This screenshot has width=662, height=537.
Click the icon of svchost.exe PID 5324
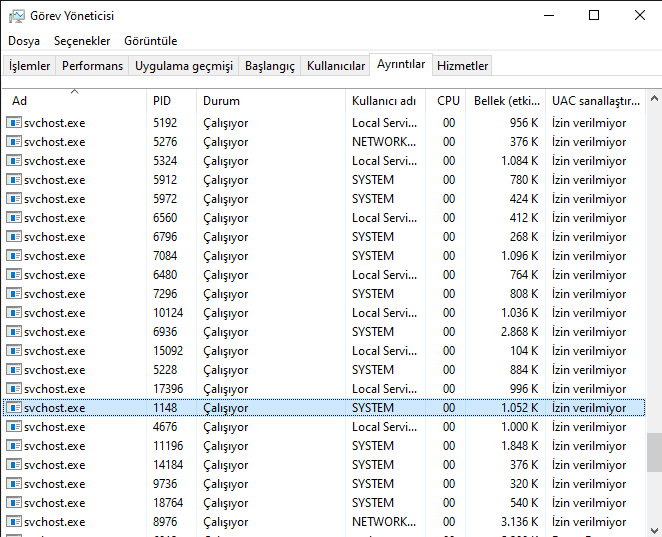14,160
